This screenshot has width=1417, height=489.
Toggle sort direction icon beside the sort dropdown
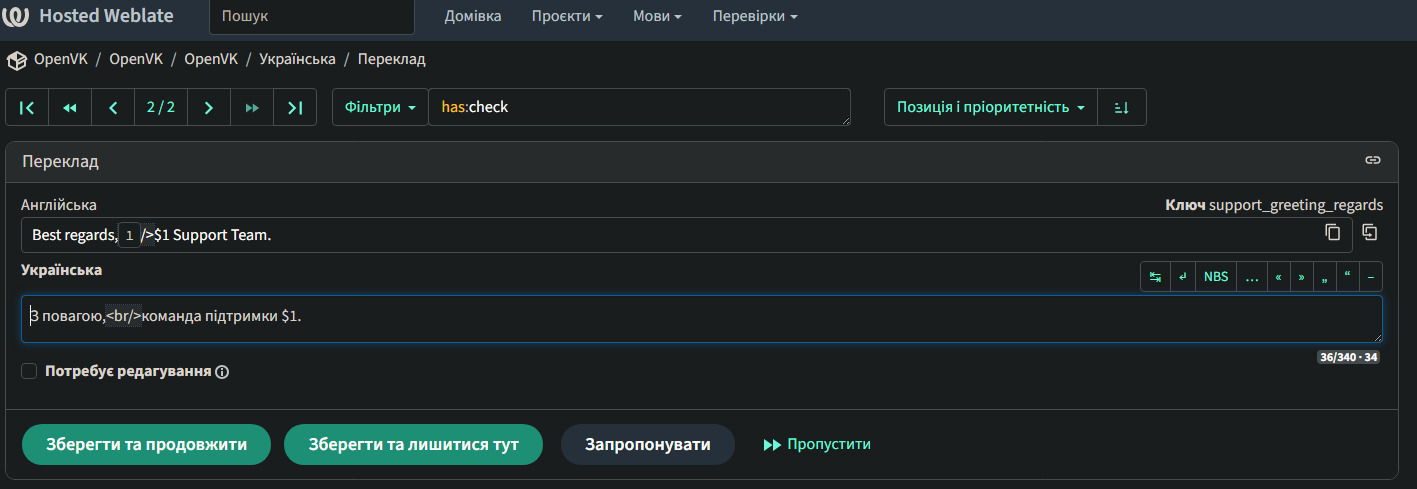[x=1122, y=107]
